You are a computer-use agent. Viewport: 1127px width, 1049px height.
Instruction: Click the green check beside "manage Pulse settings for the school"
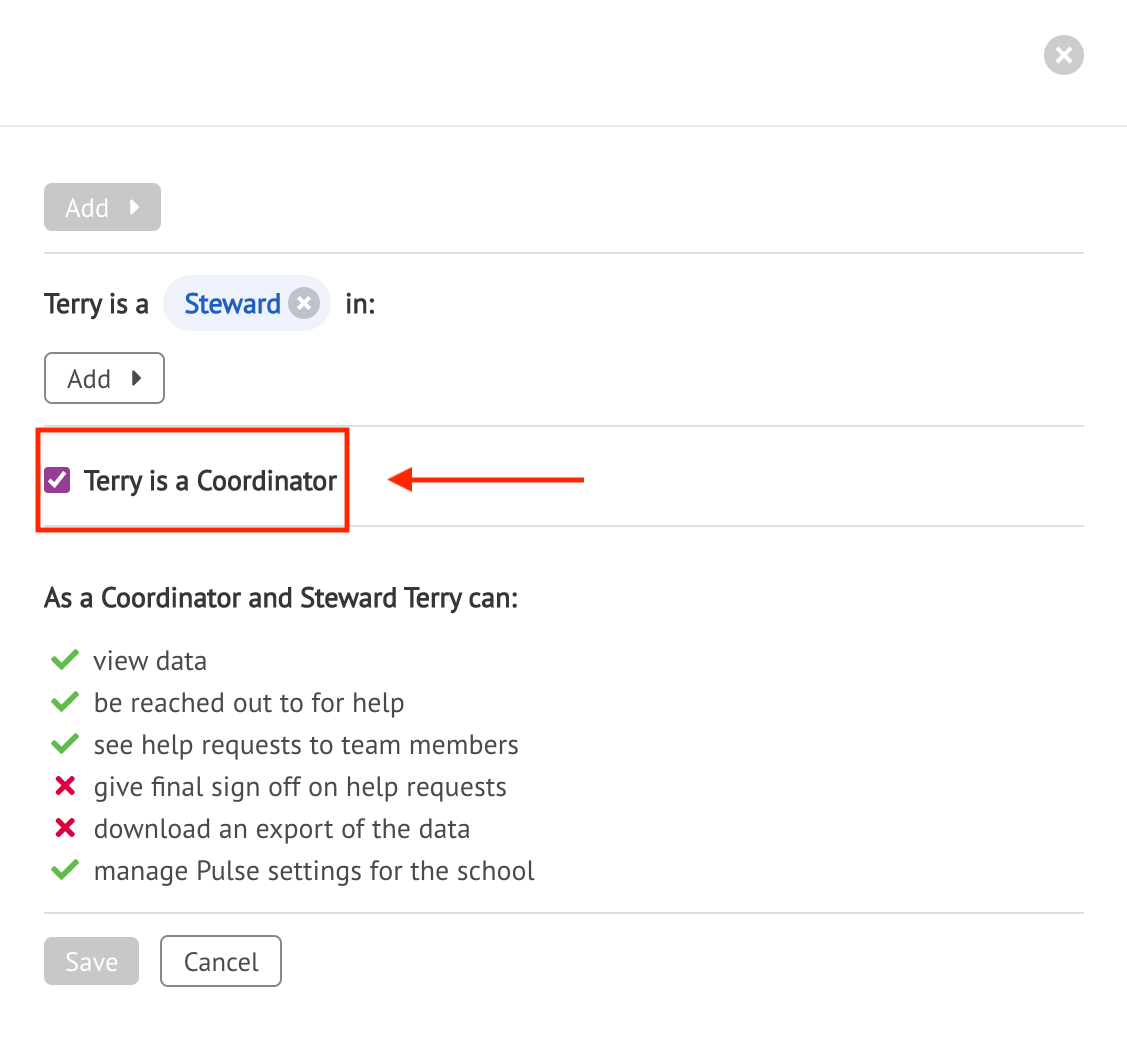click(64, 870)
